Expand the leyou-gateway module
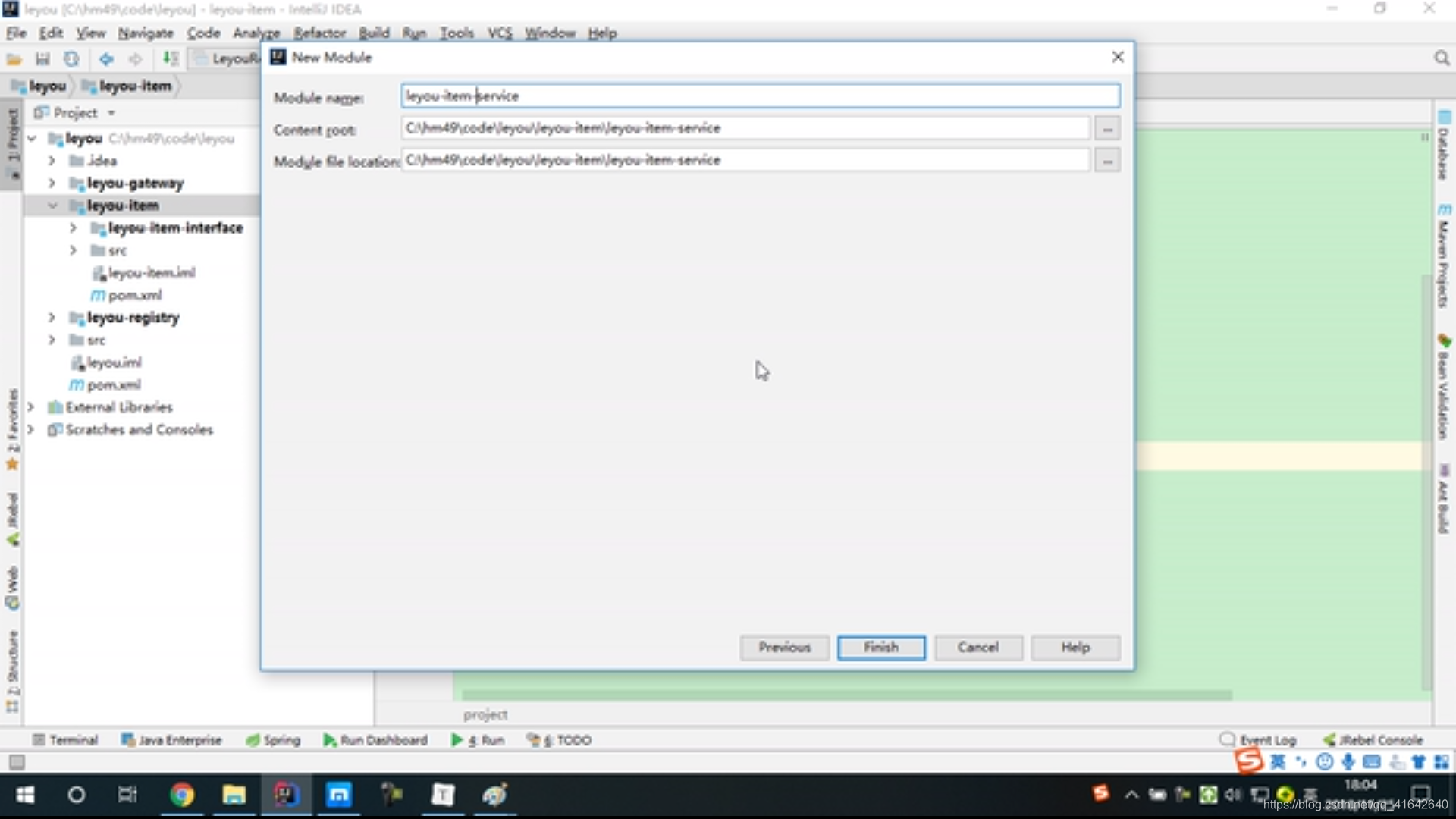The height and width of the screenshot is (819, 1456). tap(52, 183)
